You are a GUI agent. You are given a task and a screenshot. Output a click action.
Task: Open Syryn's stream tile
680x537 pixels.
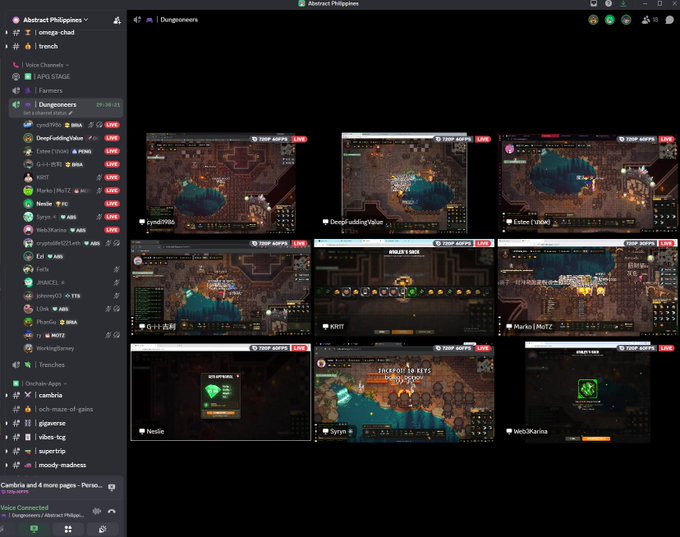pyautogui.click(x=404, y=393)
